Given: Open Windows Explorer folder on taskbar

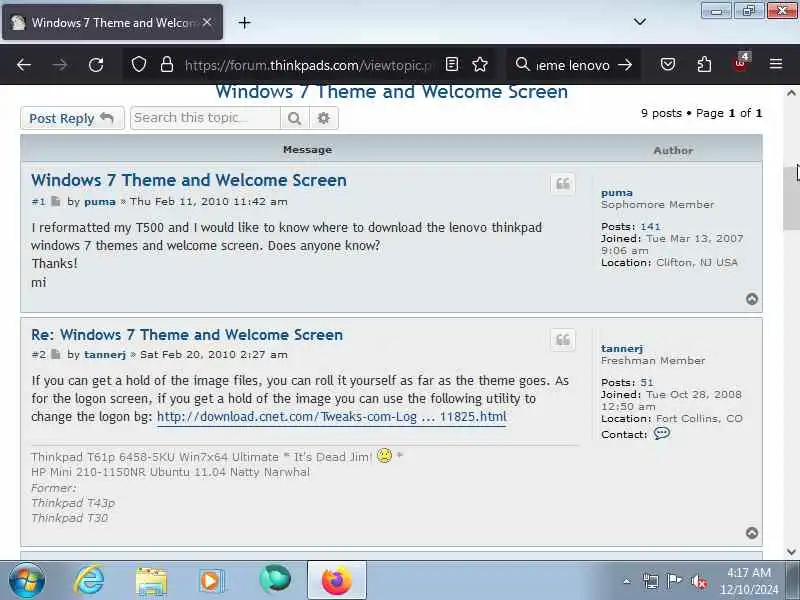Looking at the screenshot, I should point(151,581).
